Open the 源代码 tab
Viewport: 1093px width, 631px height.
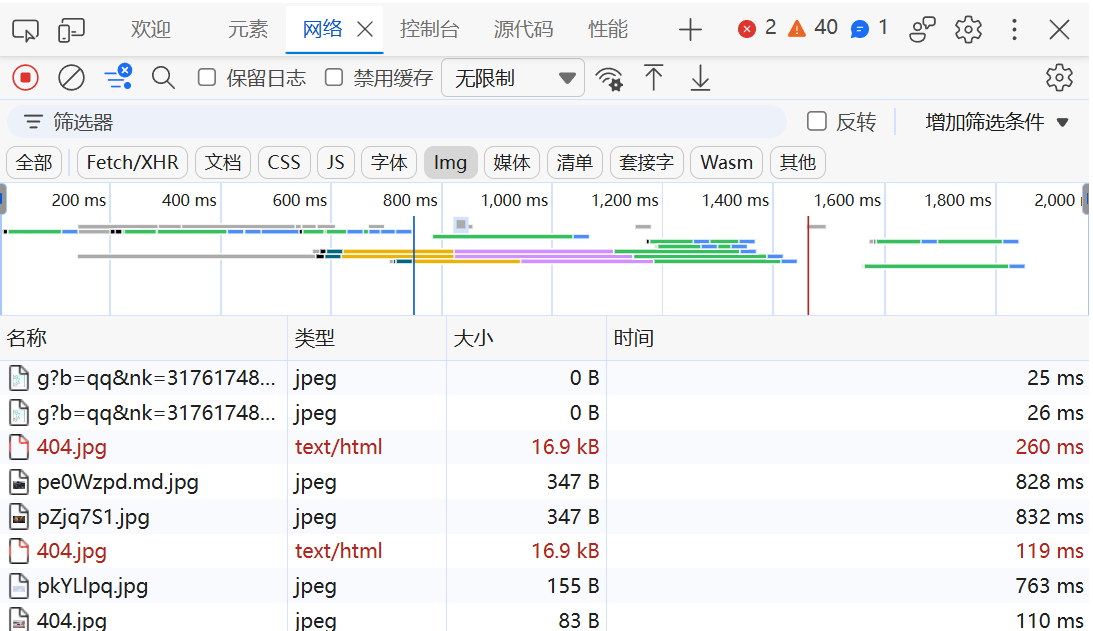click(x=523, y=29)
